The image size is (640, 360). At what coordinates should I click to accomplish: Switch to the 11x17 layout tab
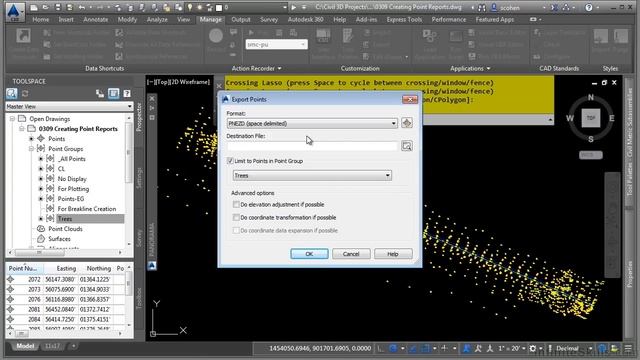pos(52,346)
